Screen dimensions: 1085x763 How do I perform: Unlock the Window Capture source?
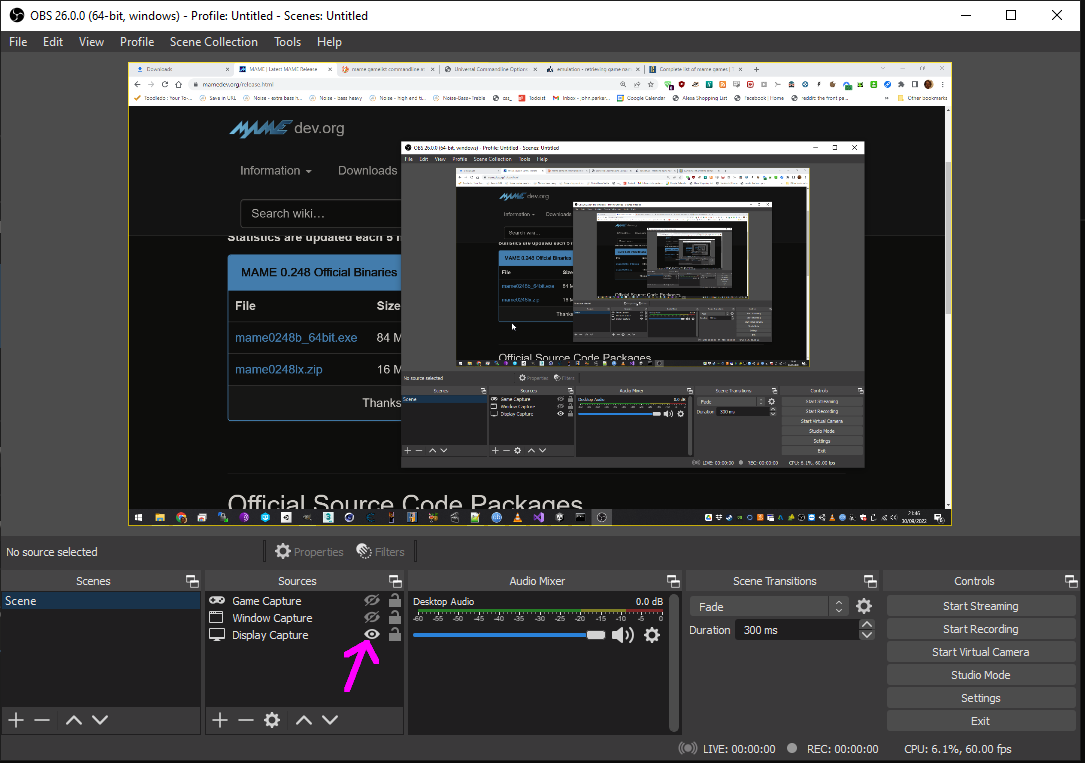[395, 617]
